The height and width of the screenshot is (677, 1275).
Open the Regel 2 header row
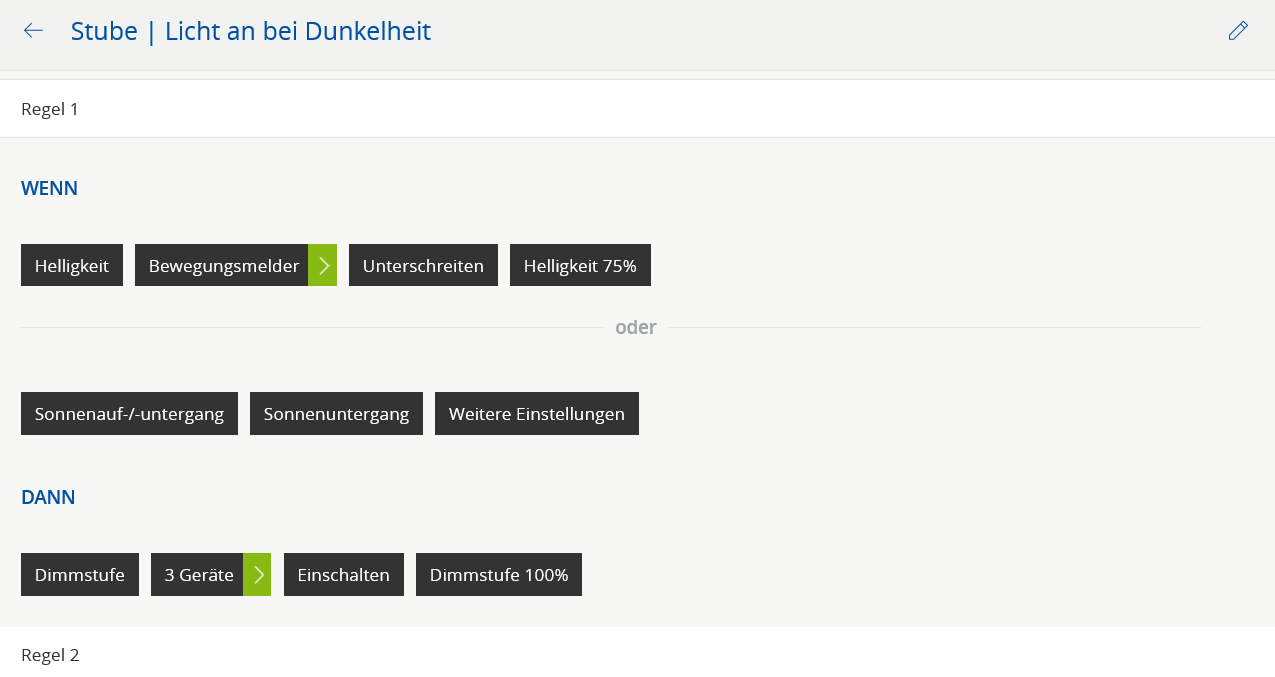coord(637,655)
